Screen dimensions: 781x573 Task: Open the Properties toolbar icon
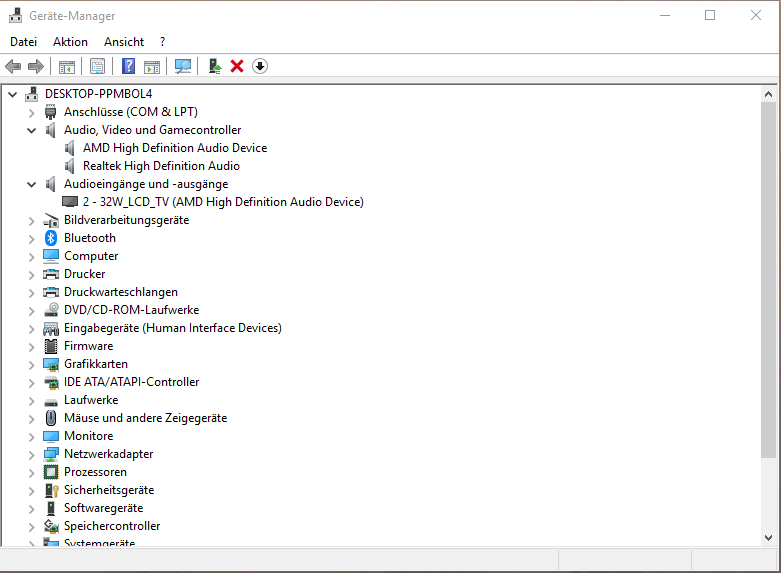(98, 66)
